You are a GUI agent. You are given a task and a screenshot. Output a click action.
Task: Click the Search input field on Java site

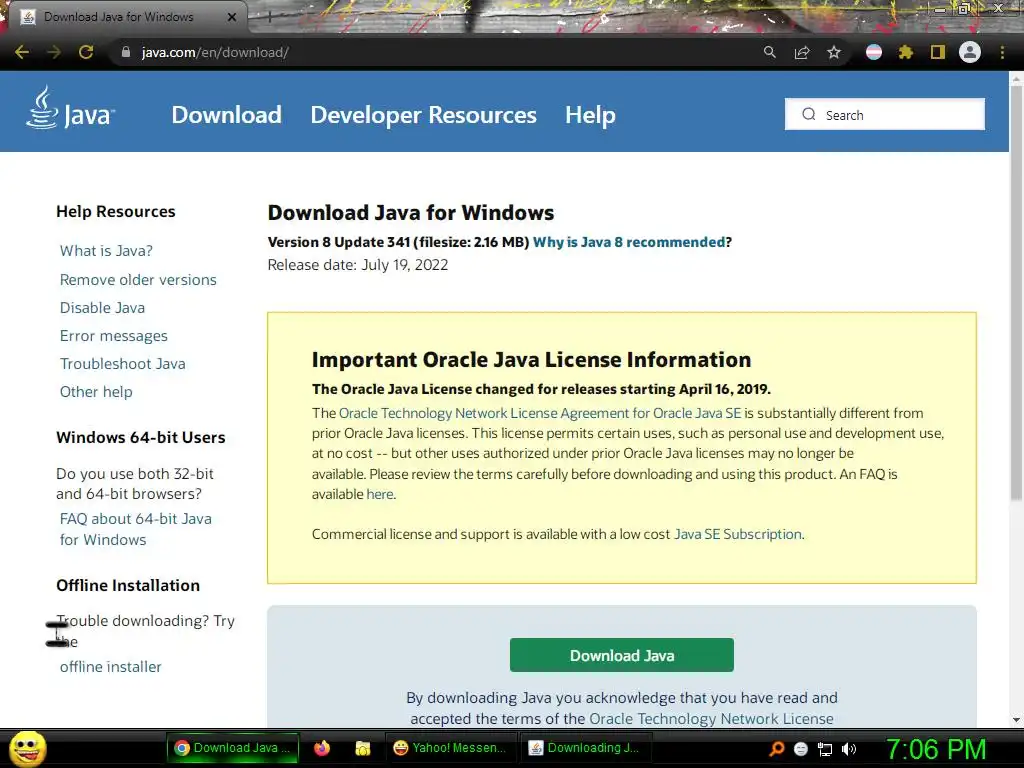point(885,114)
